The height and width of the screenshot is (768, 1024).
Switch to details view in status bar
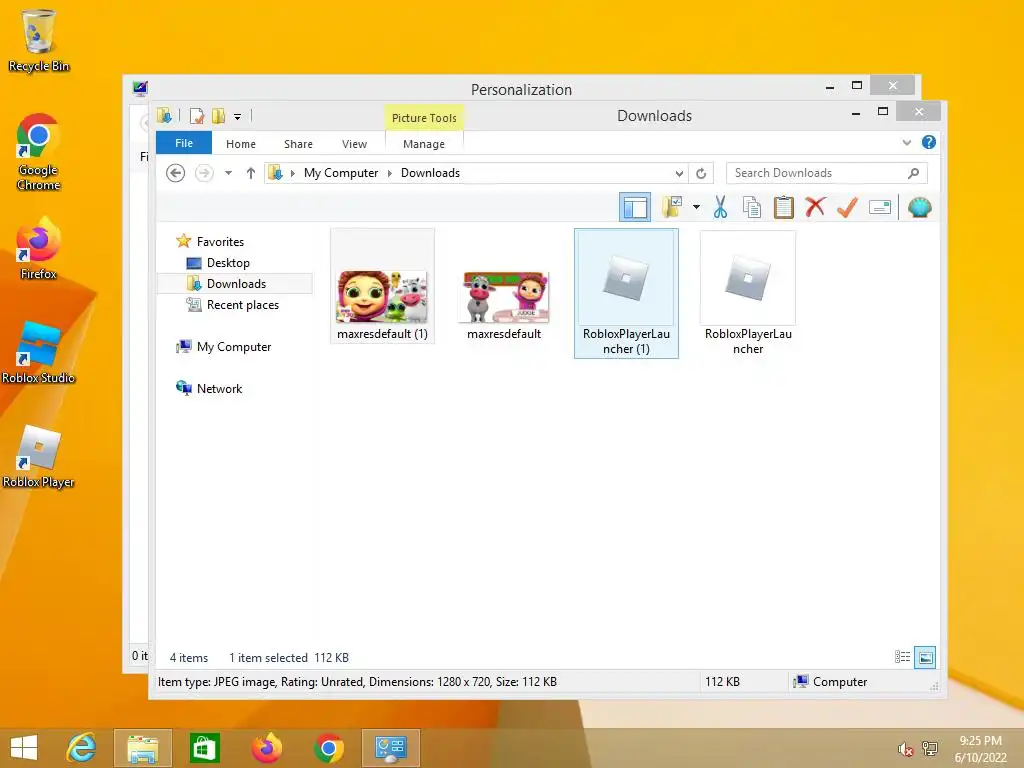coord(903,657)
